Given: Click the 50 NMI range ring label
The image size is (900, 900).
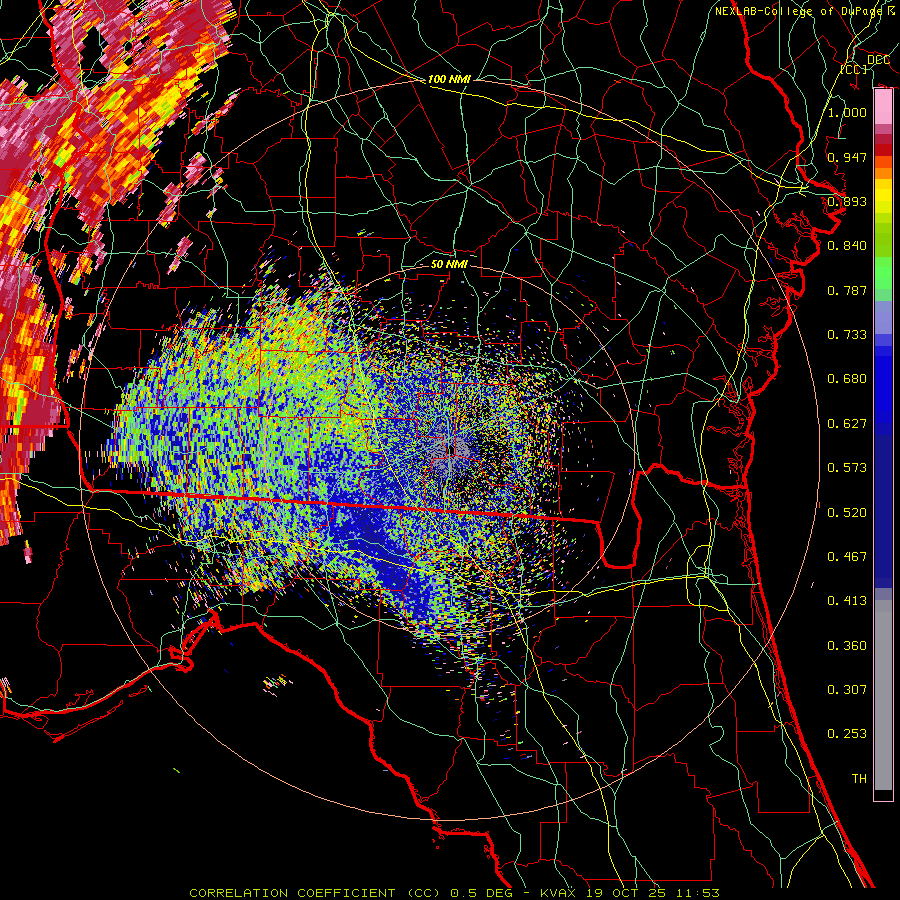Looking at the screenshot, I should coord(449,264).
